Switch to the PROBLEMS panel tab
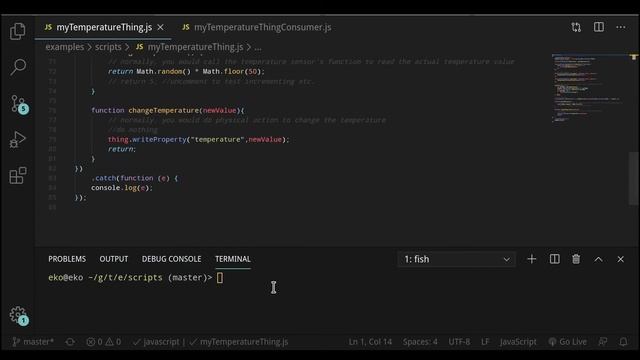 click(67, 259)
